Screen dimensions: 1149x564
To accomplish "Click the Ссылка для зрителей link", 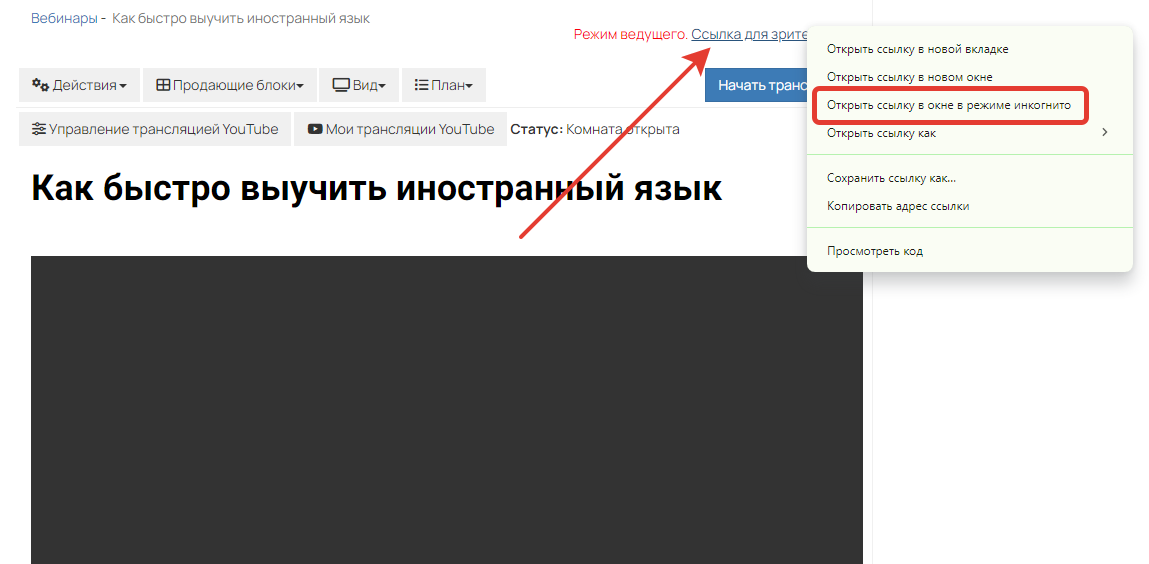I will [x=749, y=34].
